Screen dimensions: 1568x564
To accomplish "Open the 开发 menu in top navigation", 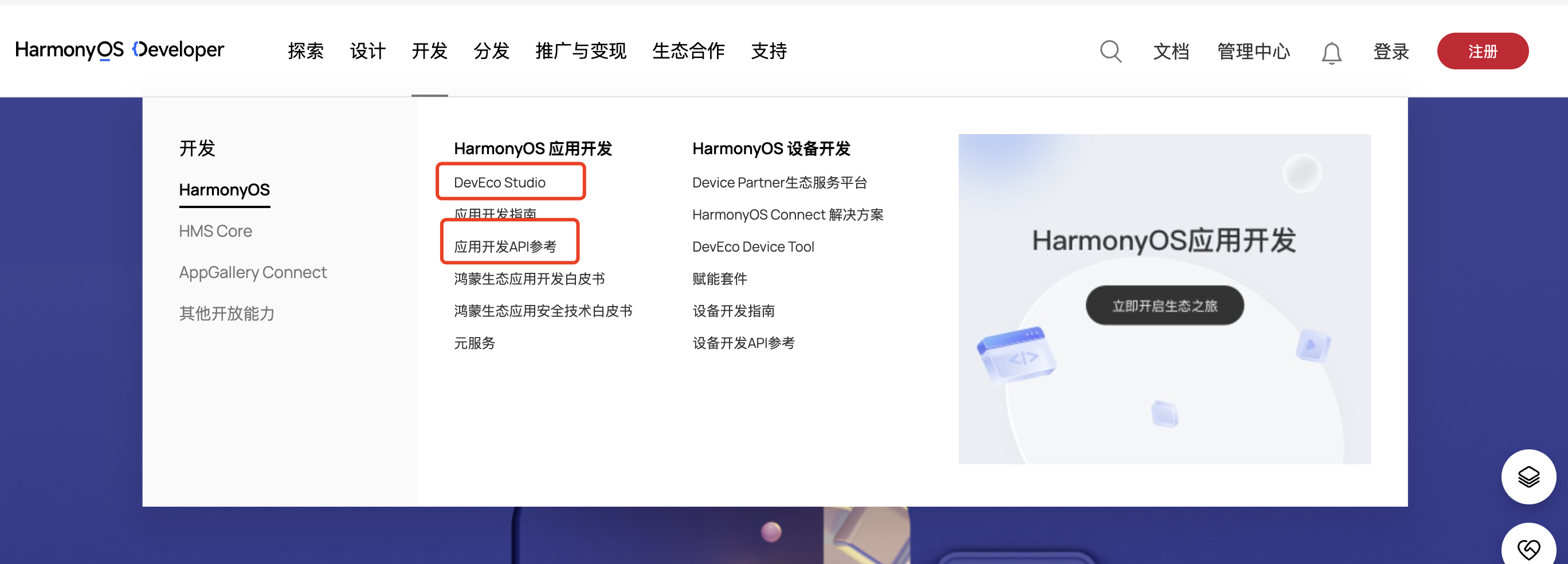I will pyautogui.click(x=429, y=51).
